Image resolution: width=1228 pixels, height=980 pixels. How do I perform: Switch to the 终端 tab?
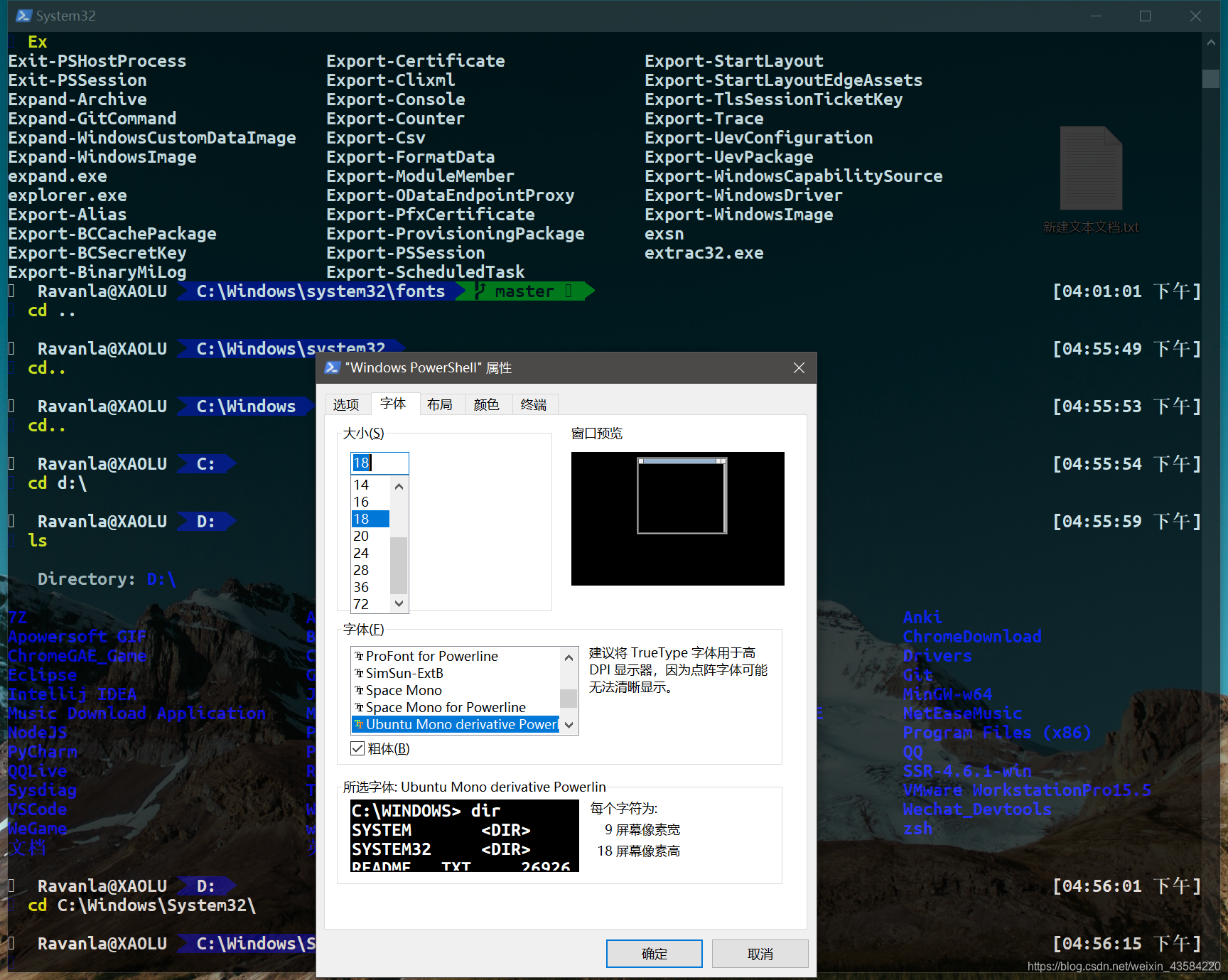coord(534,404)
